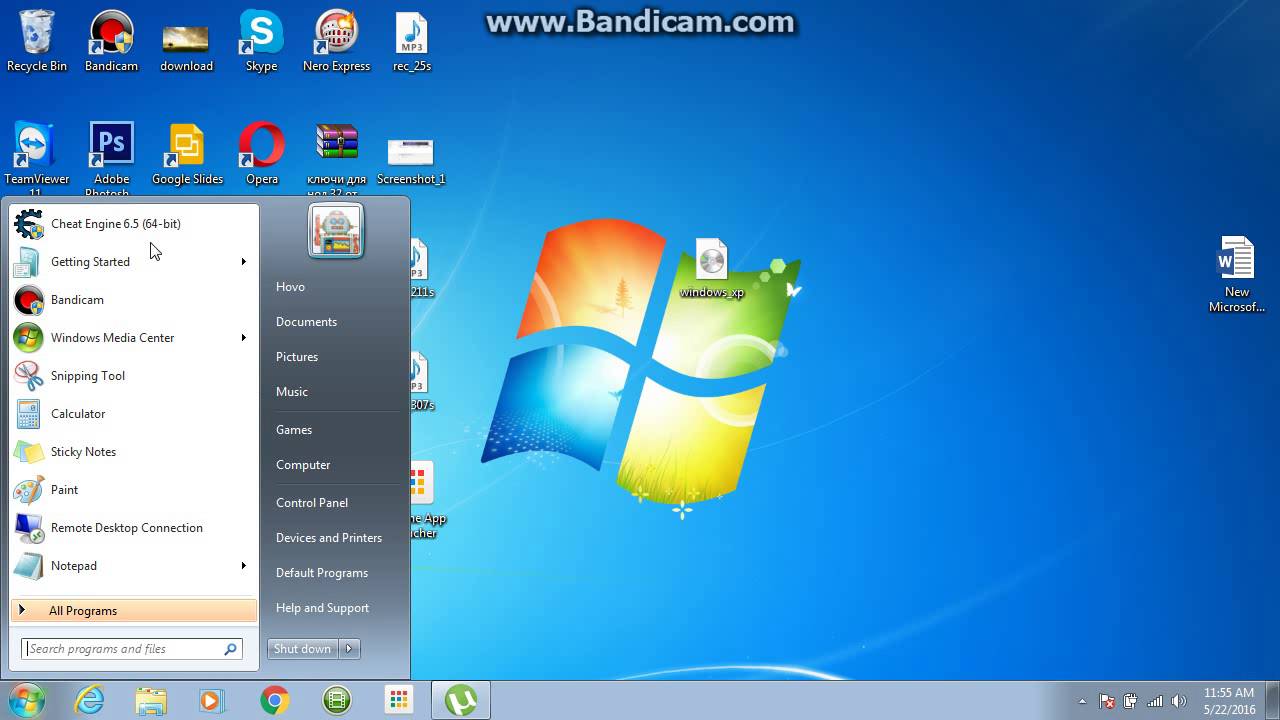This screenshot has height=720, width=1280.
Task: Open Sticky Notes from Start menu
Action: [x=133, y=452]
